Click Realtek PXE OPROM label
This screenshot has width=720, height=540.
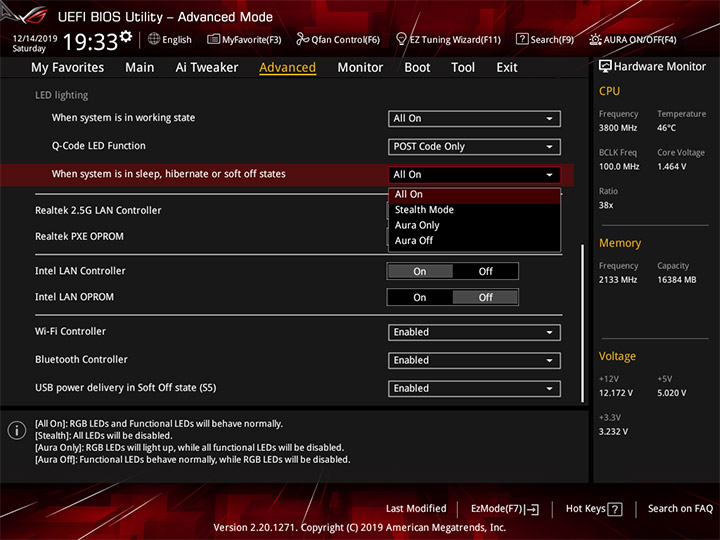79,236
